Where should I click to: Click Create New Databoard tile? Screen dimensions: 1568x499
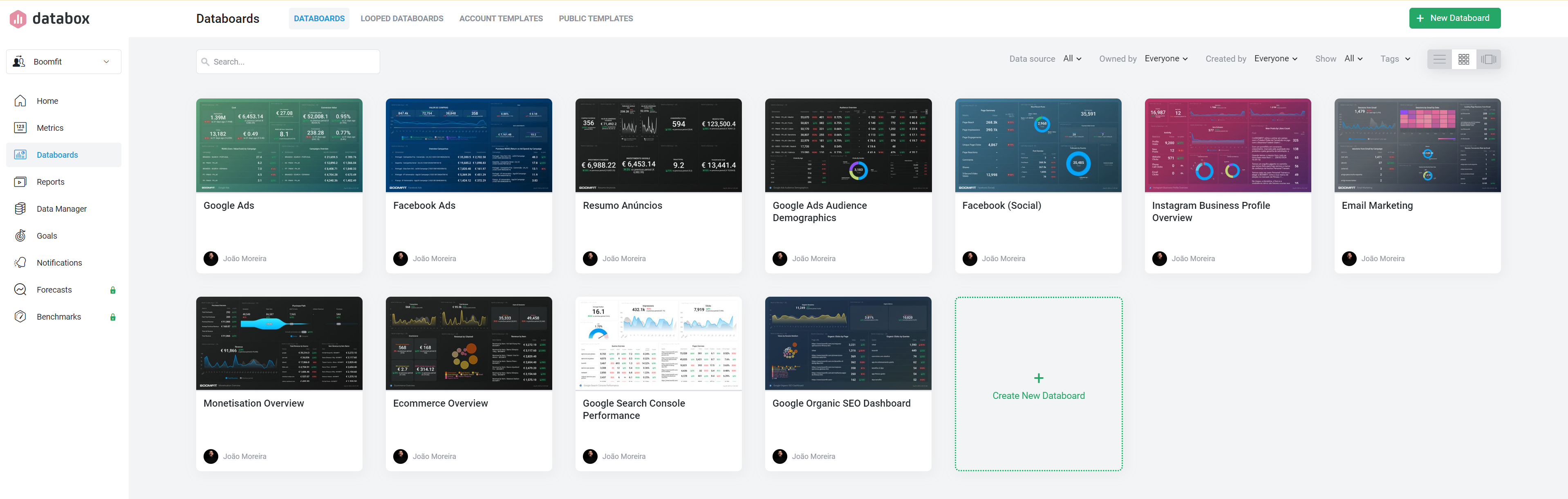[1038, 384]
